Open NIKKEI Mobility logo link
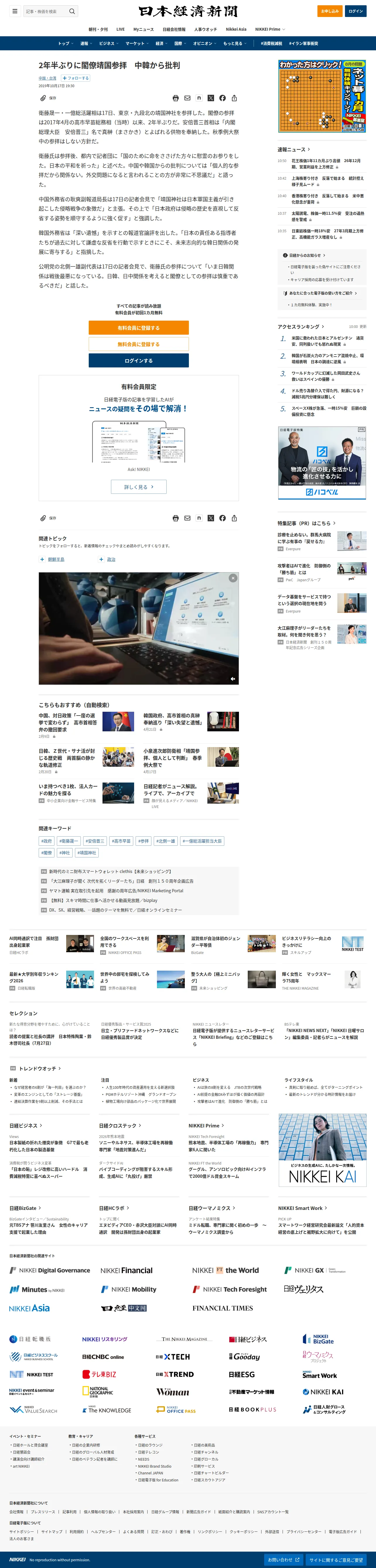Viewport: 376px width, 1568px height. tap(129, 1289)
